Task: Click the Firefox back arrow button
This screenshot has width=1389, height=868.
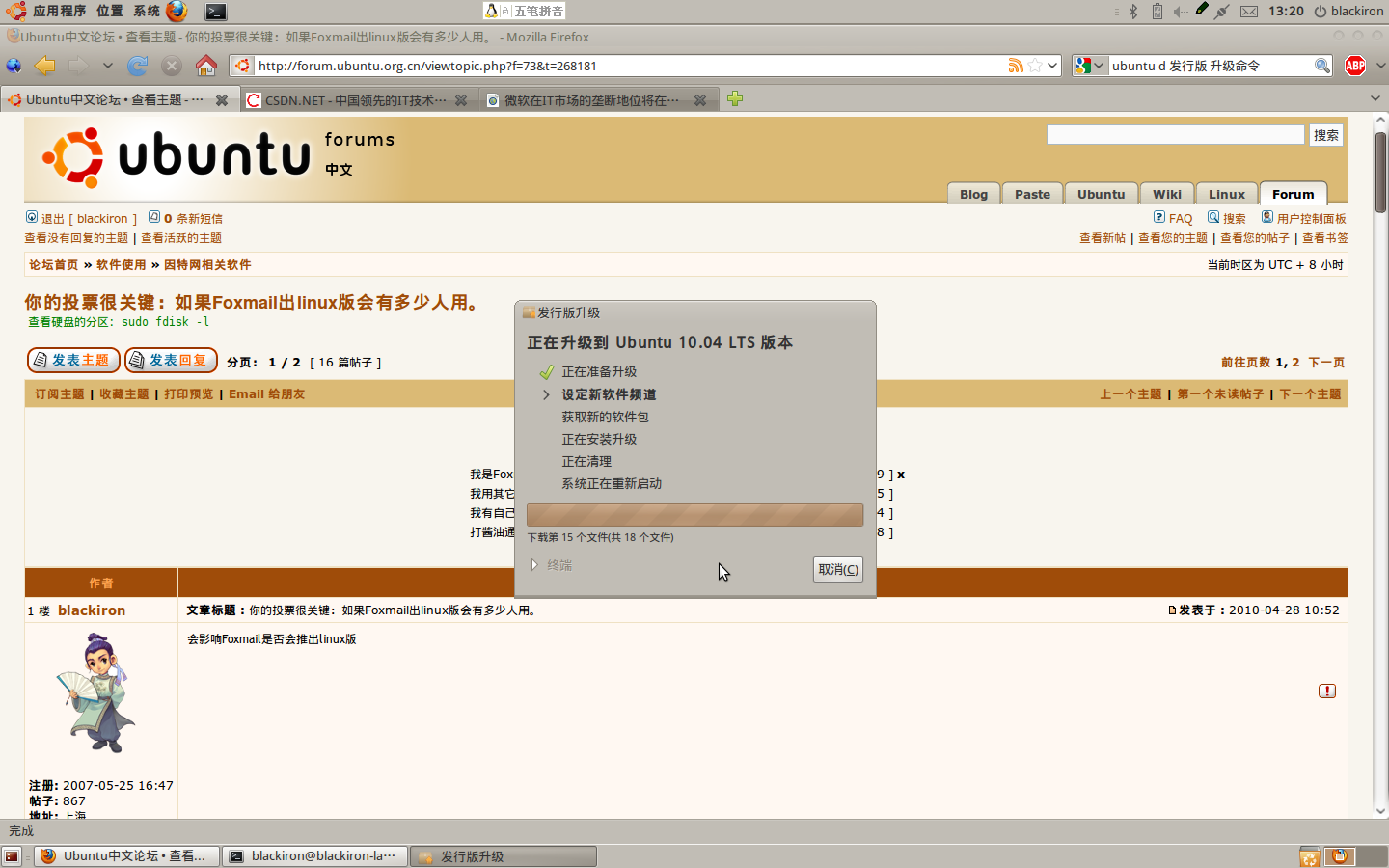Action: click(x=45, y=66)
